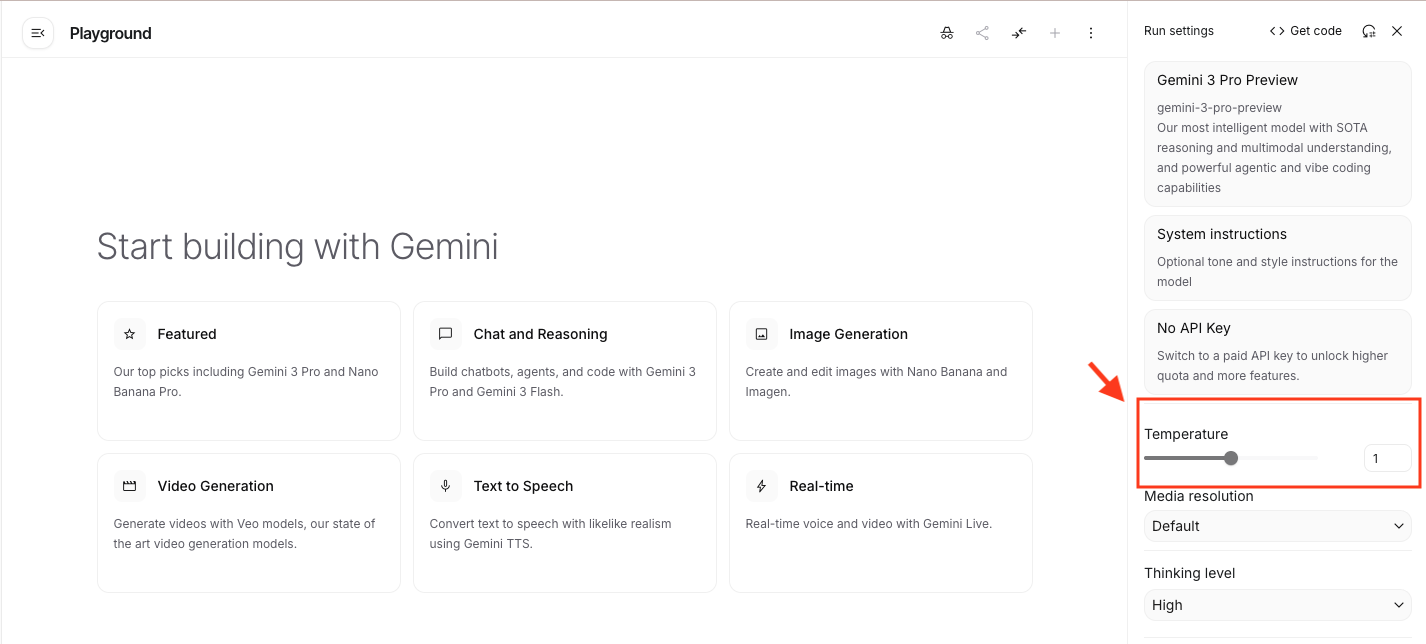Expand the Thinking level dropdown

pyautogui.click(x=1277, y=605)
